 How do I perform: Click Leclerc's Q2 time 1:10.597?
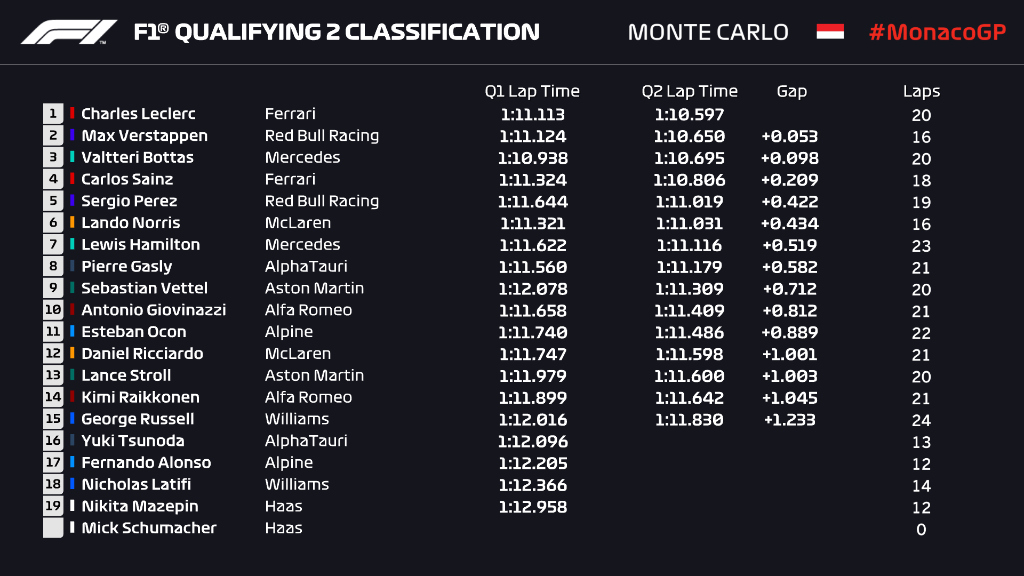click(x=690, y=114)
